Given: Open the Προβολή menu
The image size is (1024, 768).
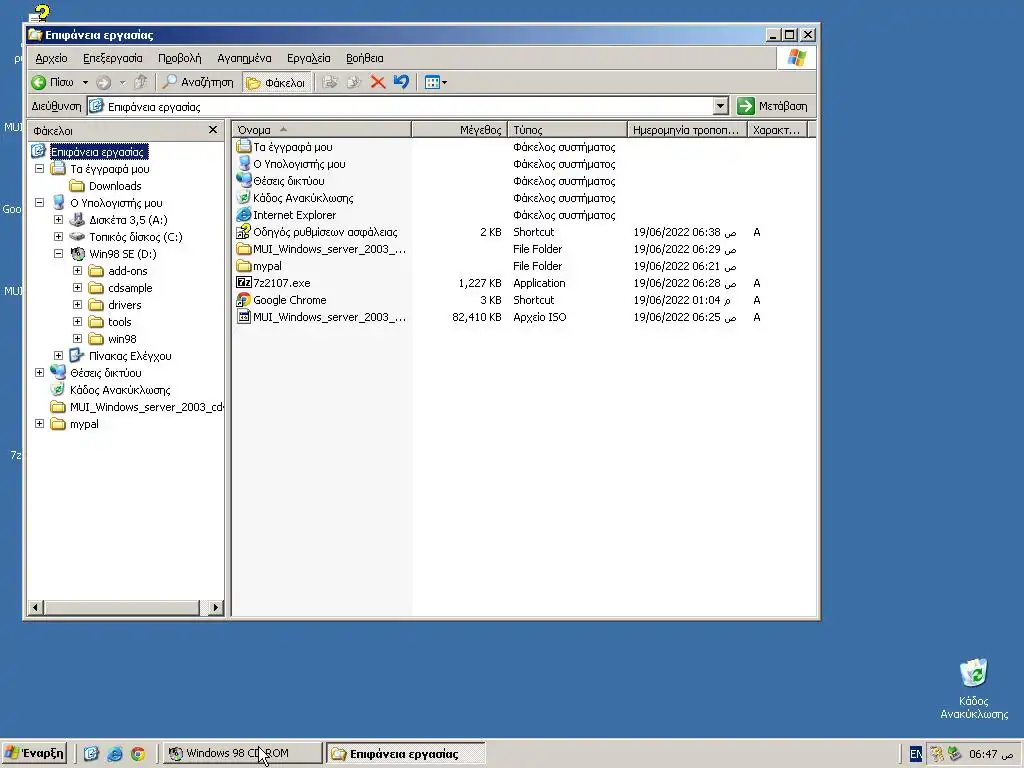Looking at the screenshot, I should [180, 58].
